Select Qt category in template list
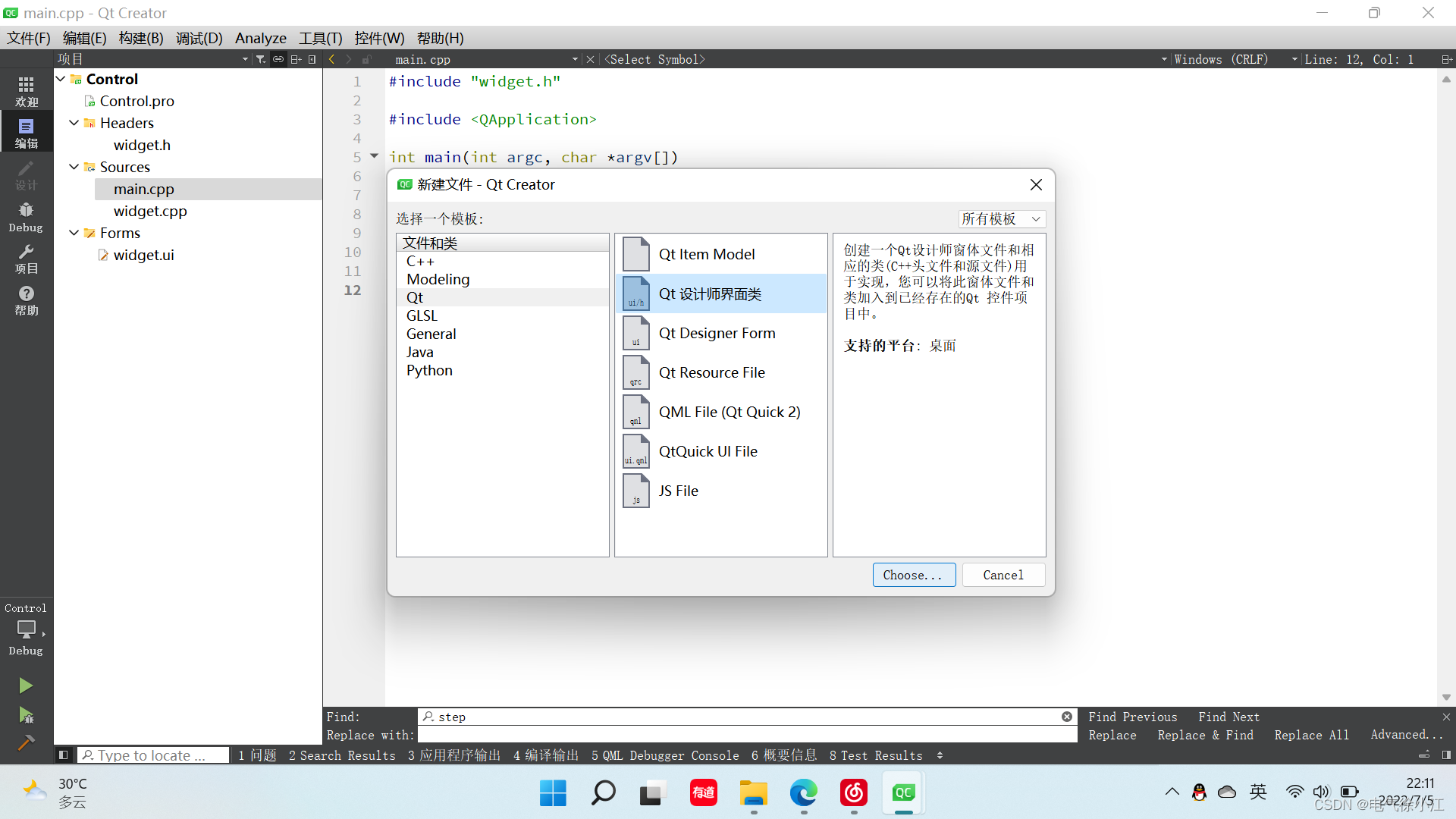 [x=415, y=297]
